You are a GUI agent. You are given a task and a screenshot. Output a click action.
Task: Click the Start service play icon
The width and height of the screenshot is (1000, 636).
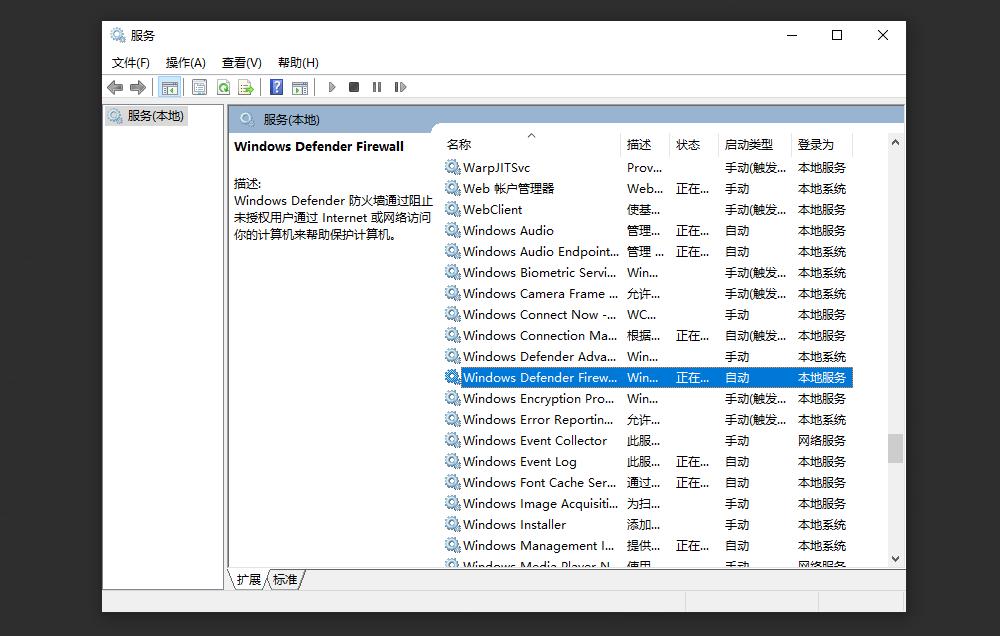332,87
